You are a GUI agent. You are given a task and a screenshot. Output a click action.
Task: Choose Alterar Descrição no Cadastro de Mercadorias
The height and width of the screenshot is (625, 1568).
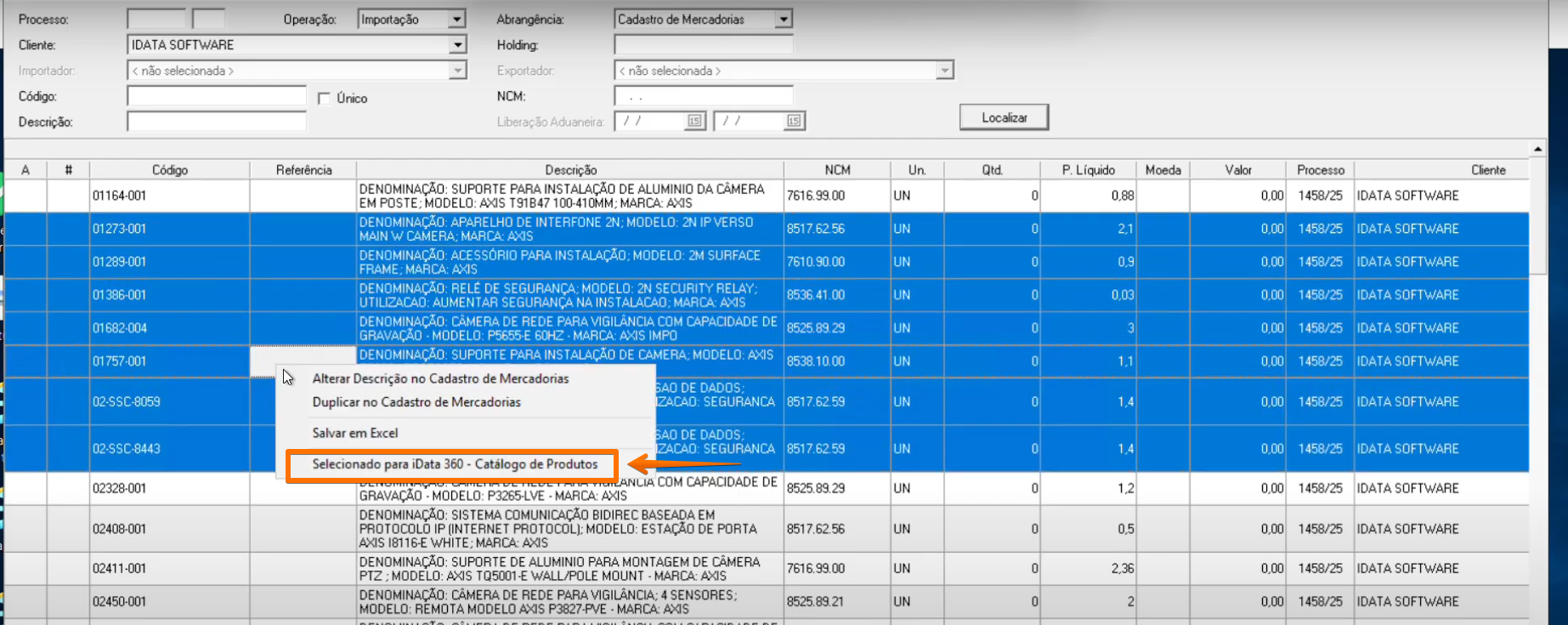click(440, 378)
